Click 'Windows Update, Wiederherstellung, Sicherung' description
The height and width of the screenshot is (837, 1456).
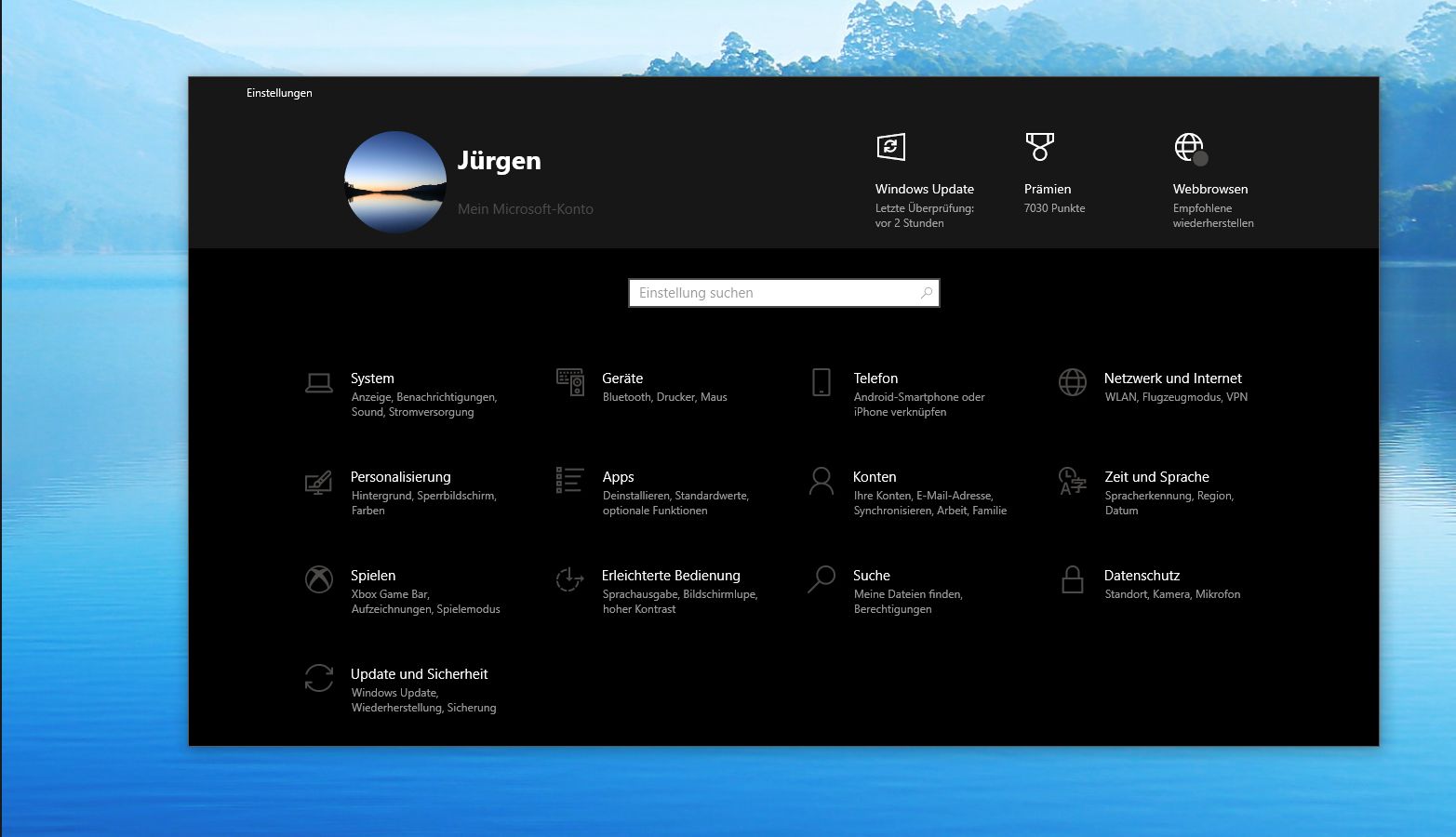click(424, 700)
